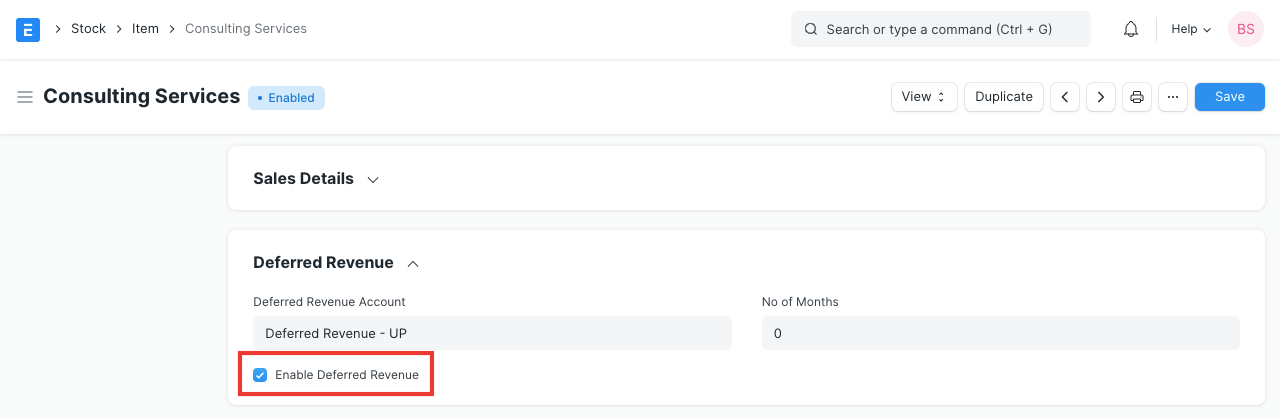Image resolution: width=1280 pixels, height=418 pixels.
Task: Click the ERPNext home logo icon
Action: click(x=28, y=29)
